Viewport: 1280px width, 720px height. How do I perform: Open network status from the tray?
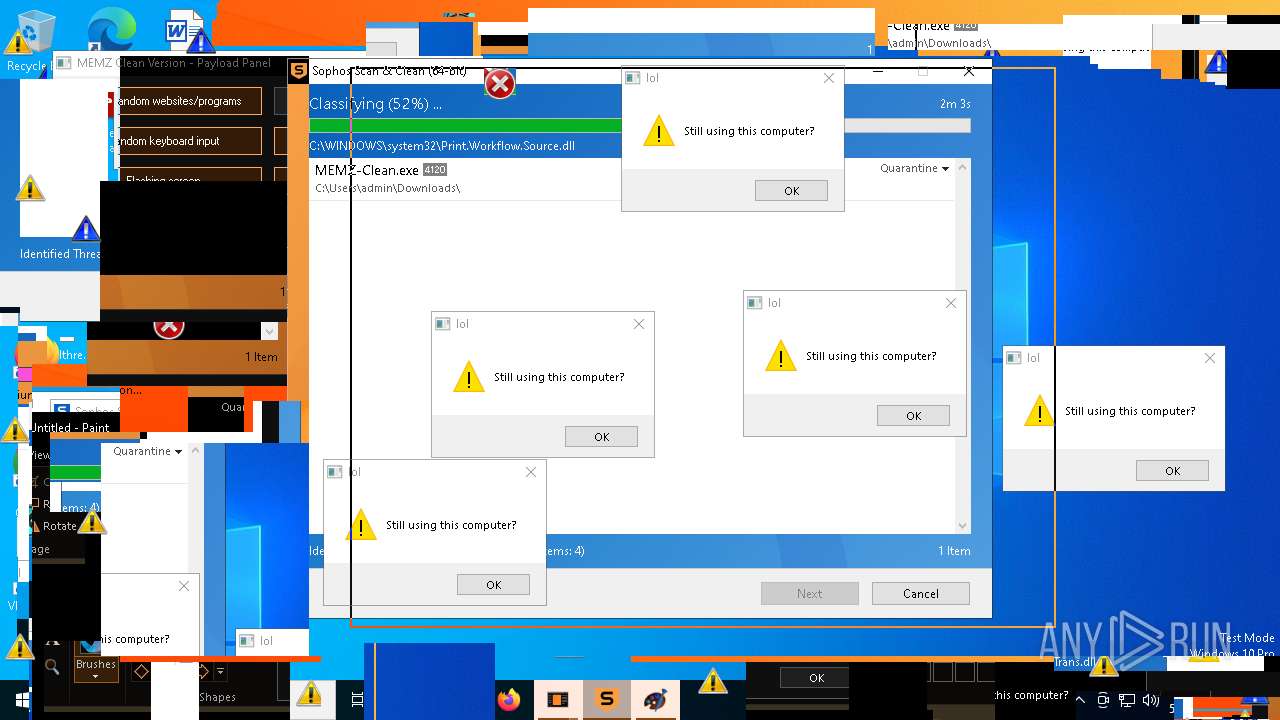pos(1127,700)
